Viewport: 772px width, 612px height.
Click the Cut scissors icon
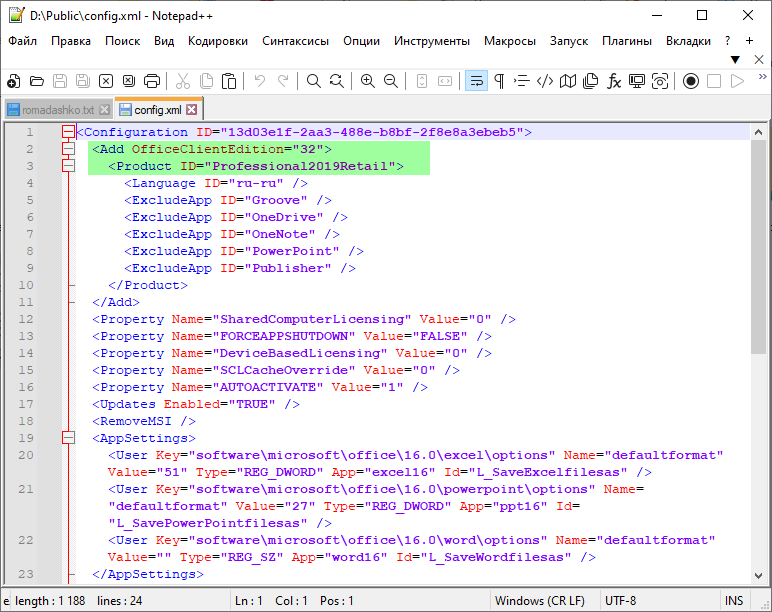tap(183, 81)
